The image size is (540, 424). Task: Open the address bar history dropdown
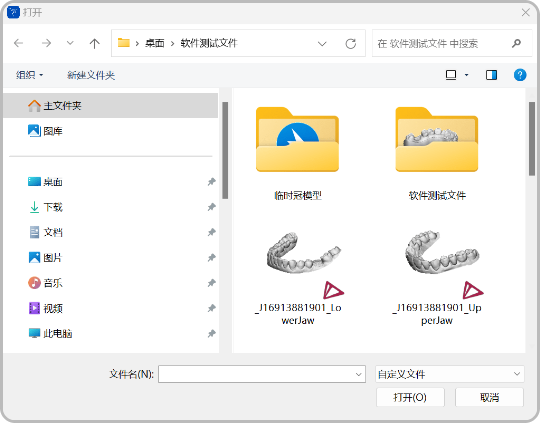pyautogui.click(x=322, y=44)
